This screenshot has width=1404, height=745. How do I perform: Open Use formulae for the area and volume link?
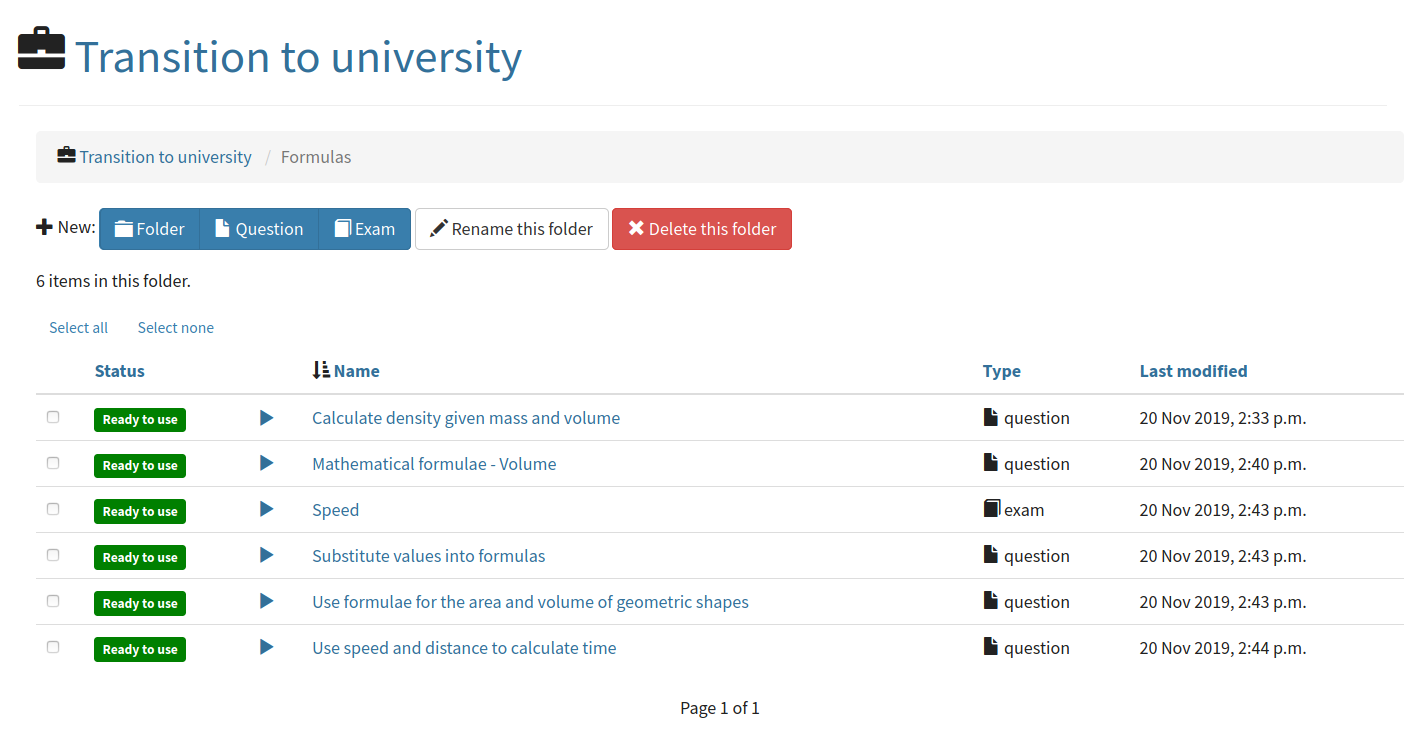pyautogui.click(x=530, y=602)
